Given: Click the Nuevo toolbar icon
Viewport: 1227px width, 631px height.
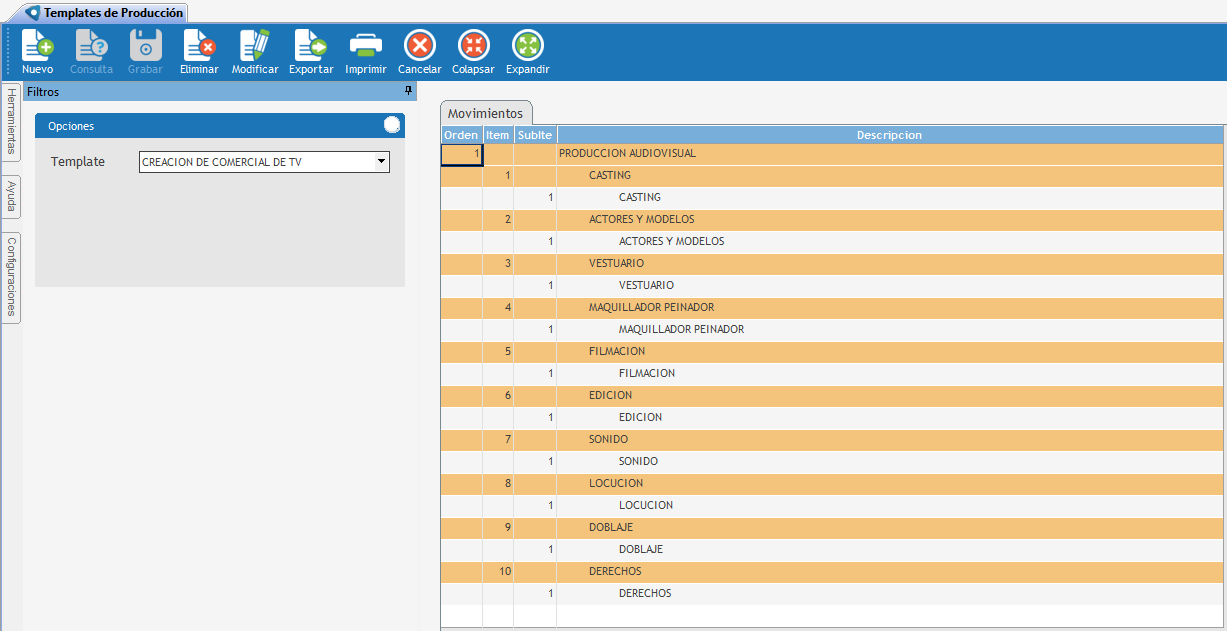Looking at the screenshot, I should 37,46.
